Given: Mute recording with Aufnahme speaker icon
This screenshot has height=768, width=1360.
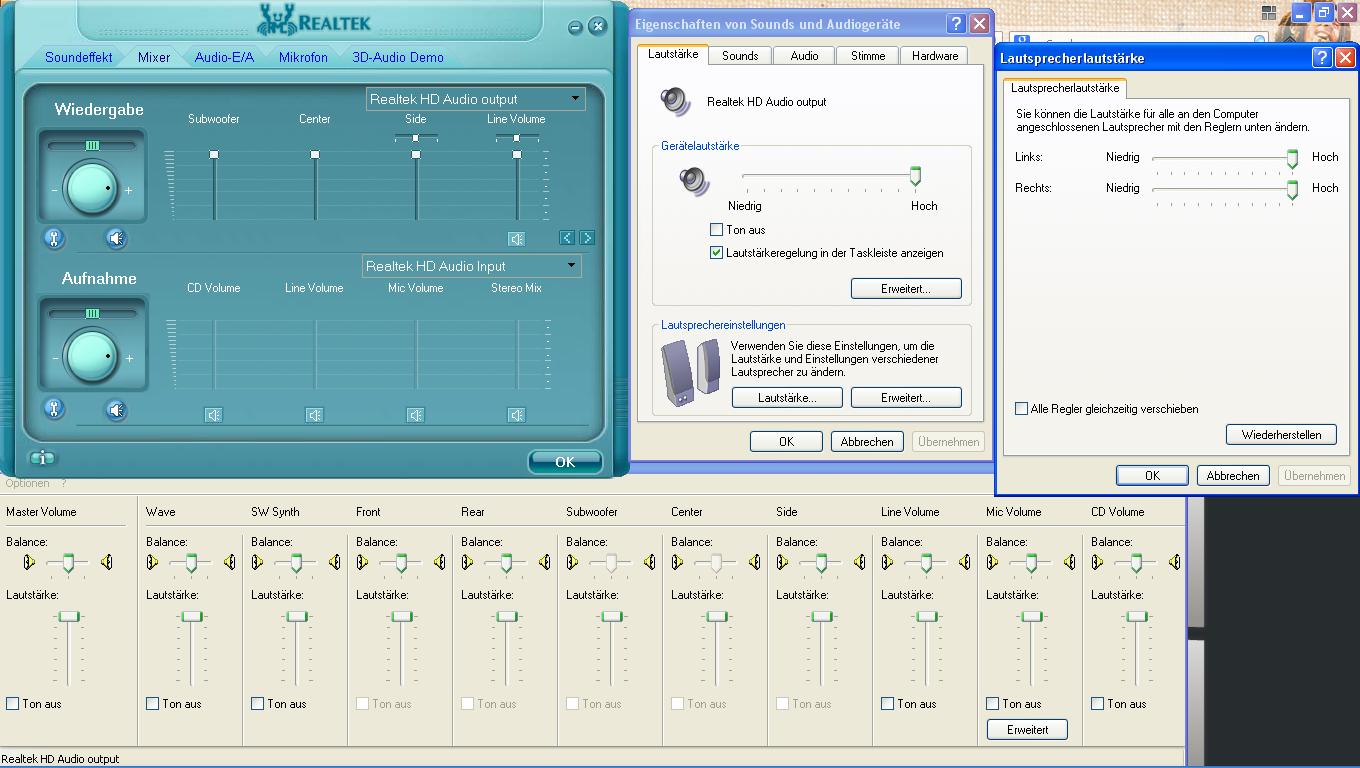Looking at the screenshot, I should coord(117,409).
